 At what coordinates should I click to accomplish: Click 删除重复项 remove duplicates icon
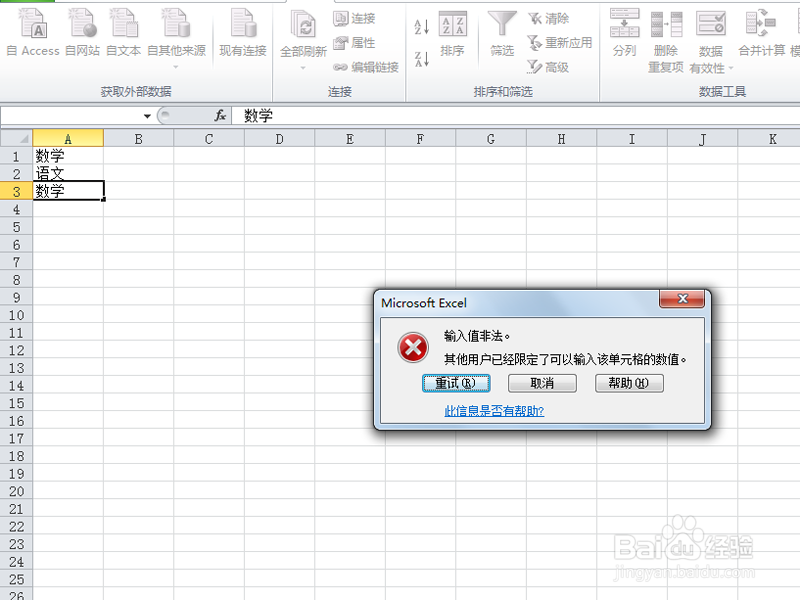point(666,41)
